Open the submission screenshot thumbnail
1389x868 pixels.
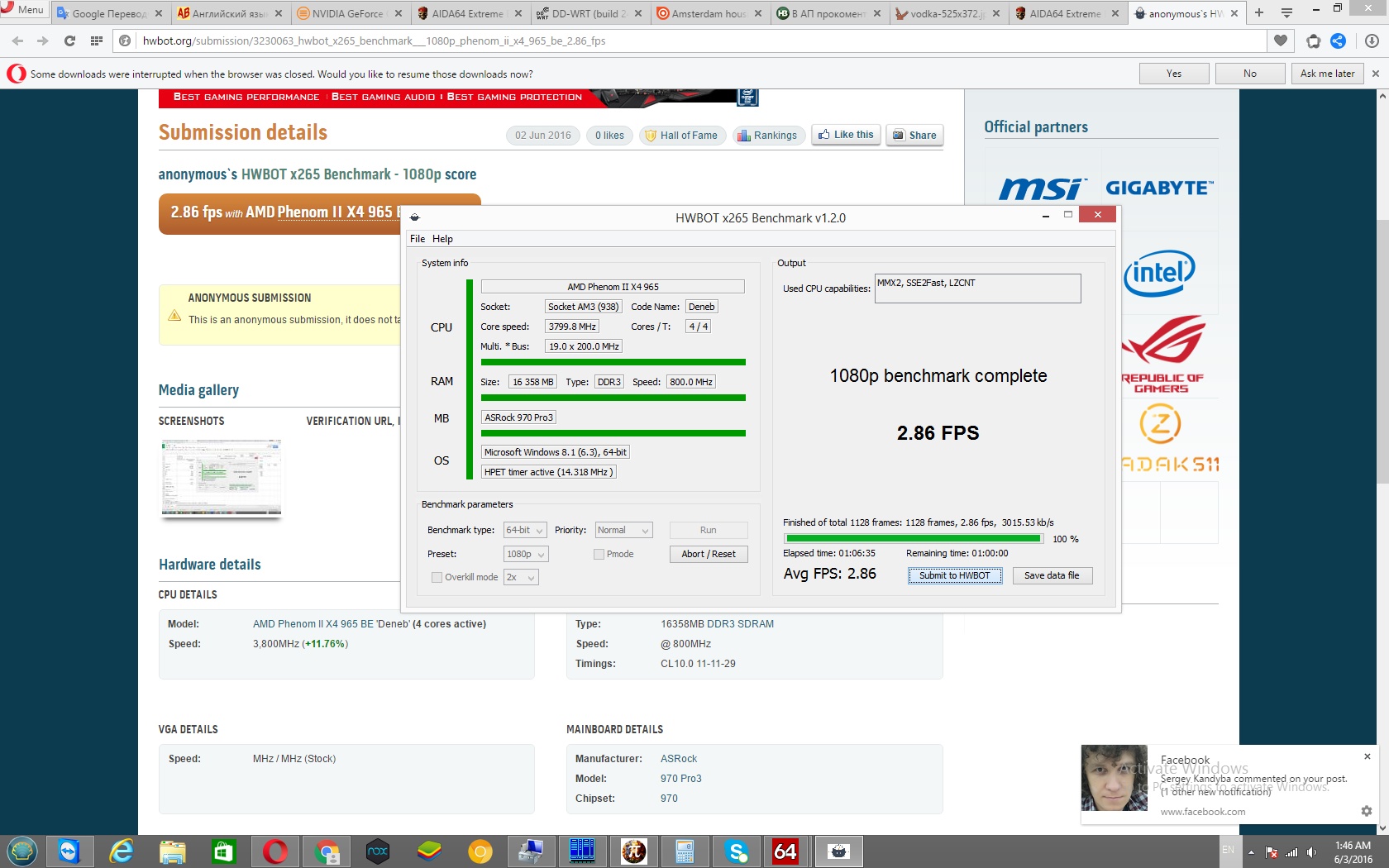222,478
